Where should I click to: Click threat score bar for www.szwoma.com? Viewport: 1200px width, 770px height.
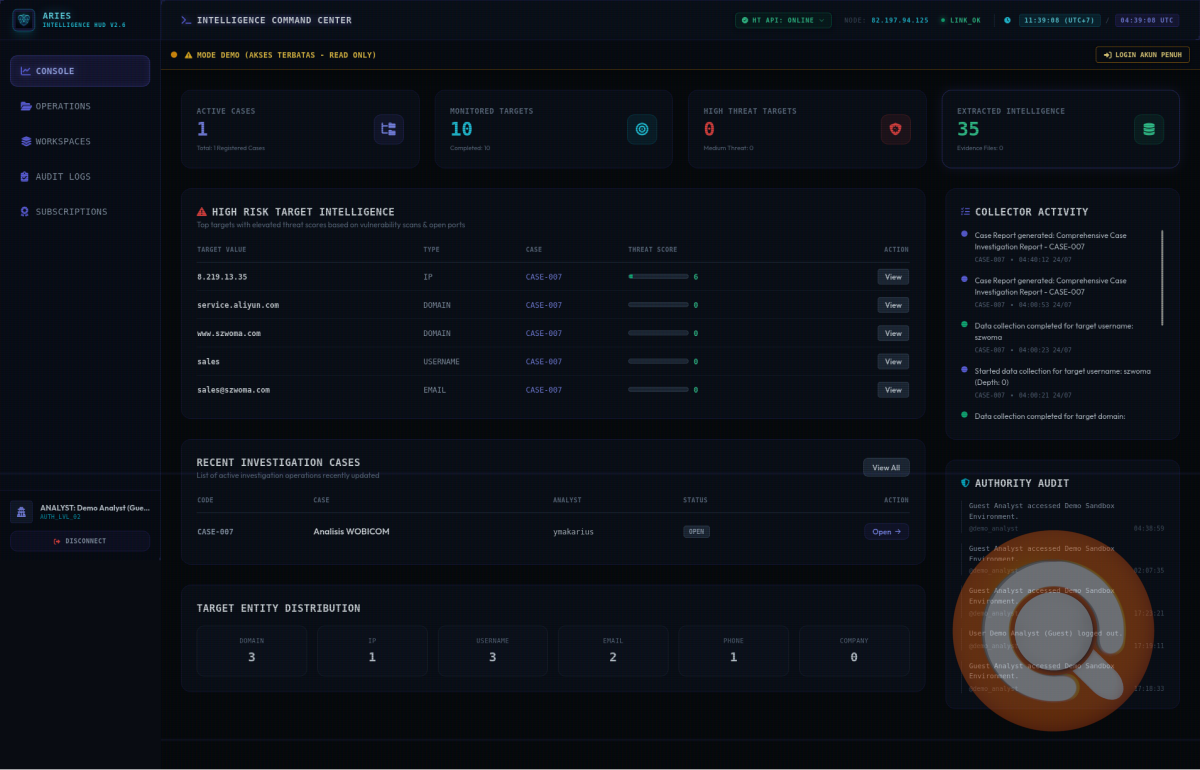point(658,333)
